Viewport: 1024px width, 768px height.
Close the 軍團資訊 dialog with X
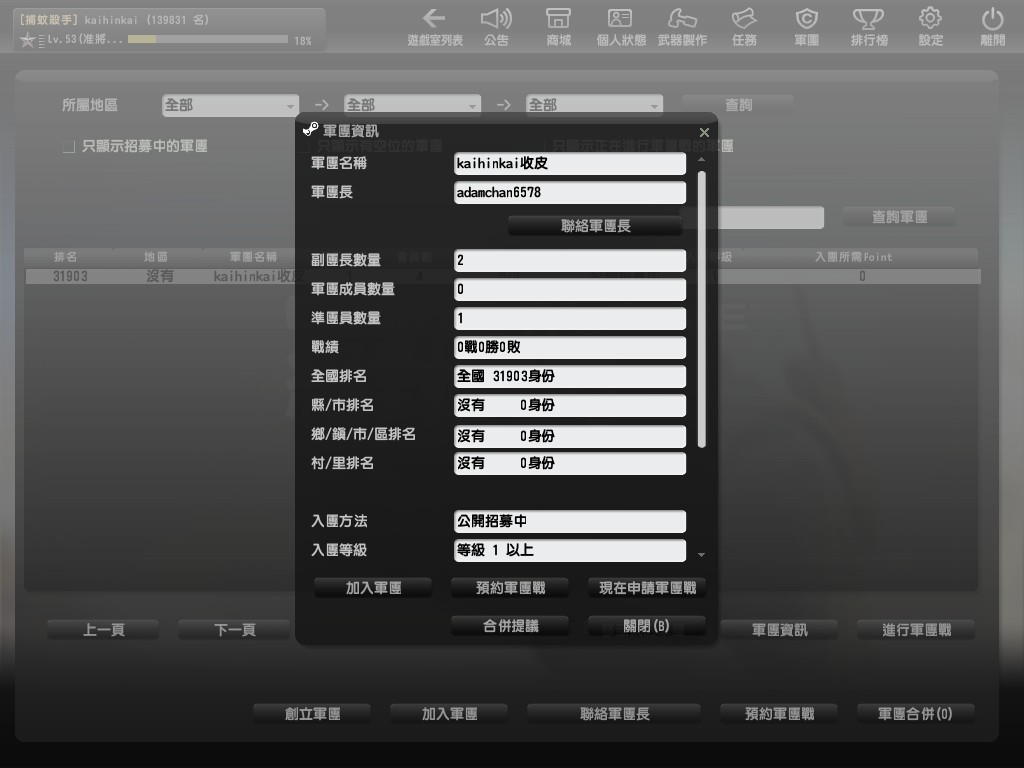tap(704, 132)
